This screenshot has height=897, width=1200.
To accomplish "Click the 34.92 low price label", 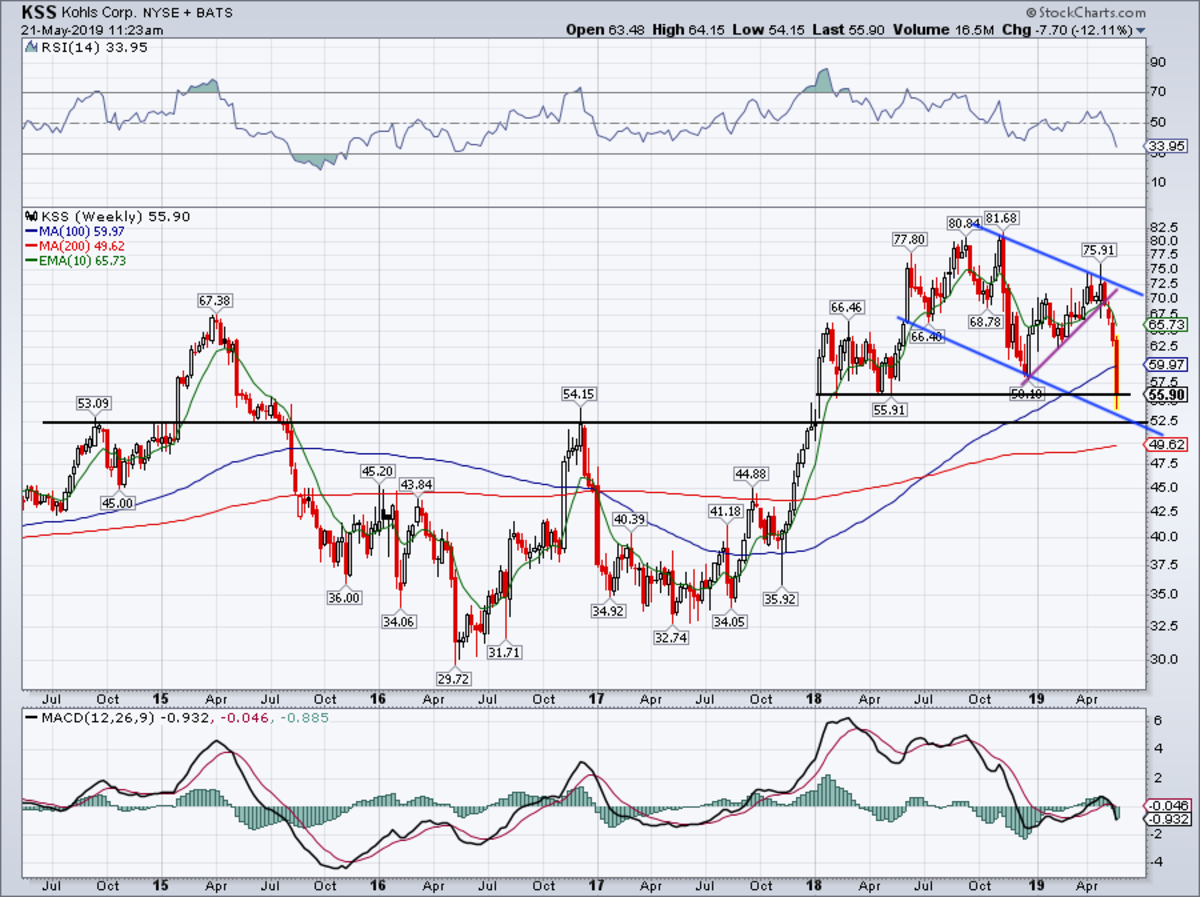I will point(609,610).
